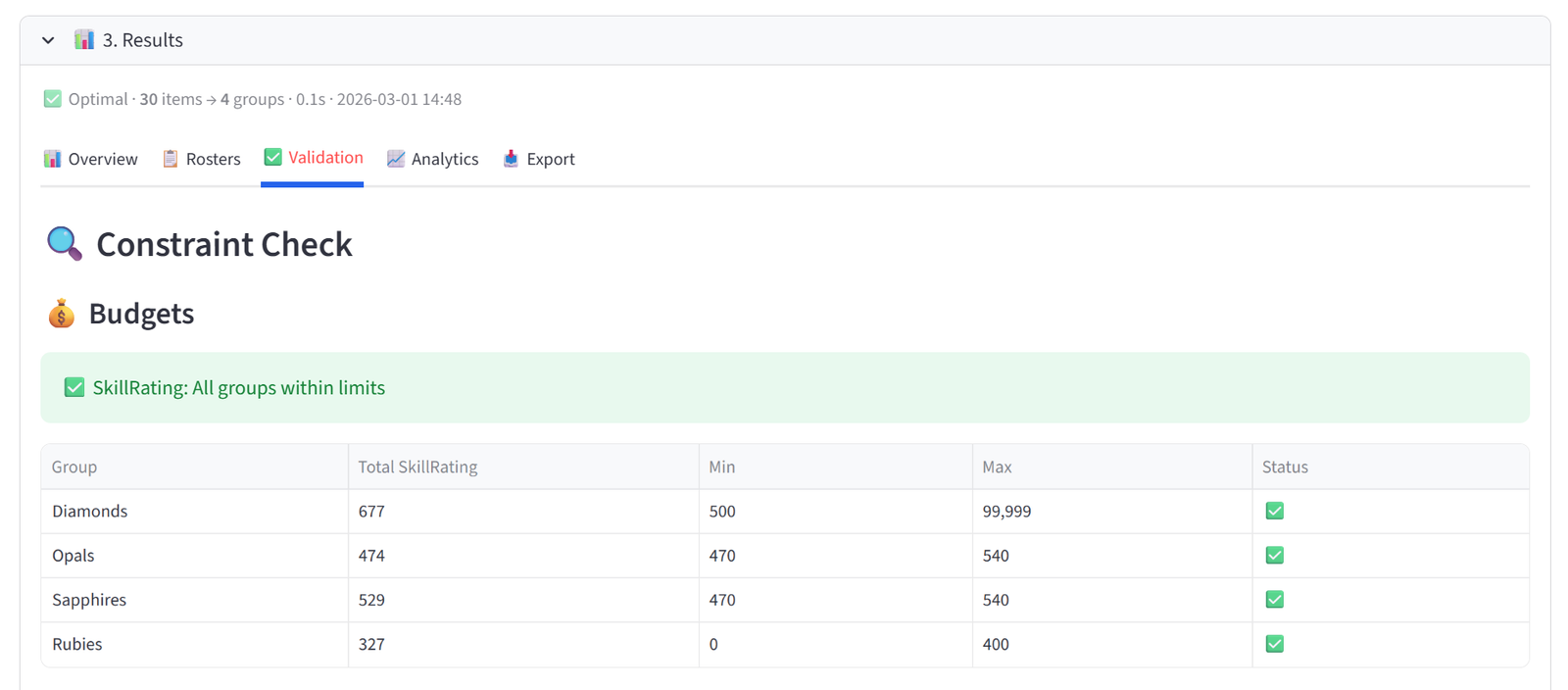Click the money bag Budgets icon

[x=61, y=314]
